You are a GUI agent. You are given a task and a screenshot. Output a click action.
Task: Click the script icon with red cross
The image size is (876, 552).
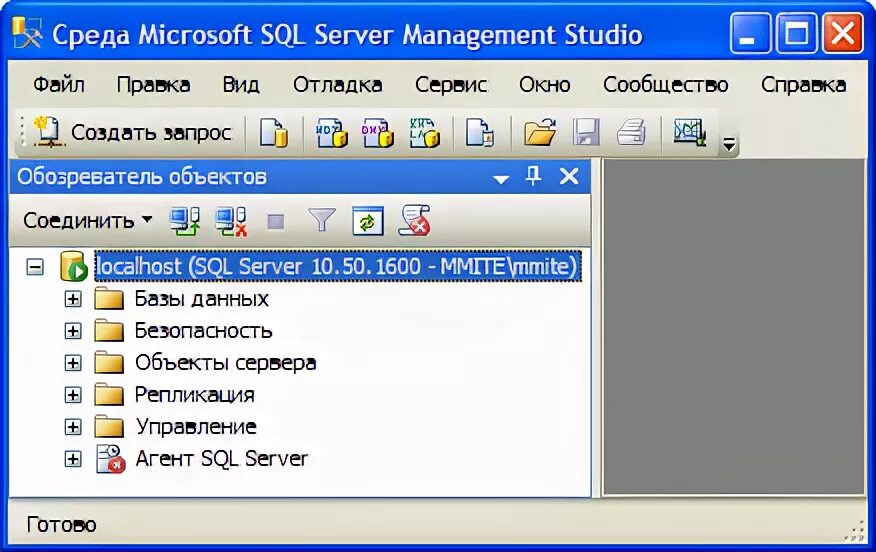pos(415,220)
